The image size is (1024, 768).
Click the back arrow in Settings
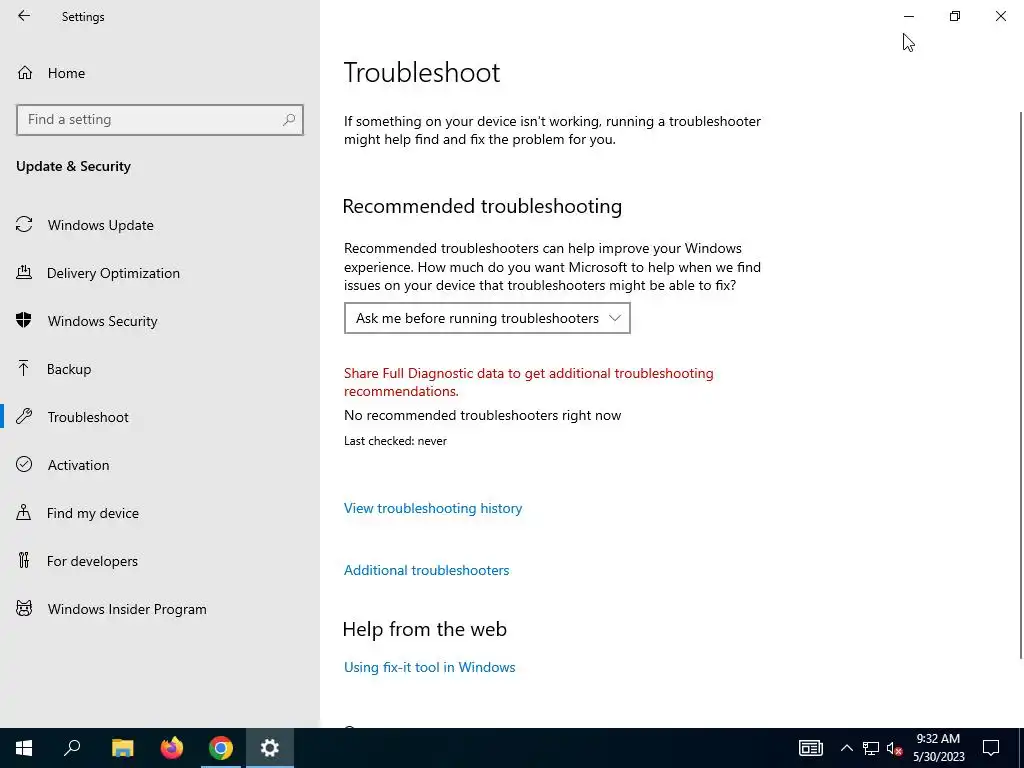tap(24, 16)
